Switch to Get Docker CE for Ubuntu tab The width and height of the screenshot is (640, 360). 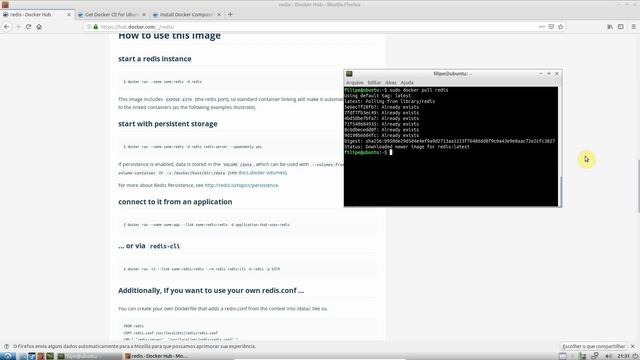coord(112,14)
